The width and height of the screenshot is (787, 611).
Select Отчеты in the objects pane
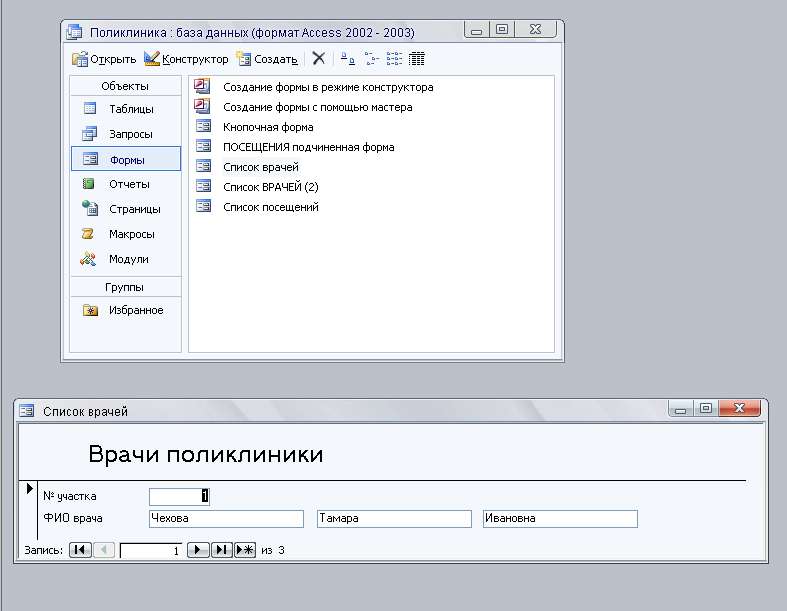coord(125,184)
